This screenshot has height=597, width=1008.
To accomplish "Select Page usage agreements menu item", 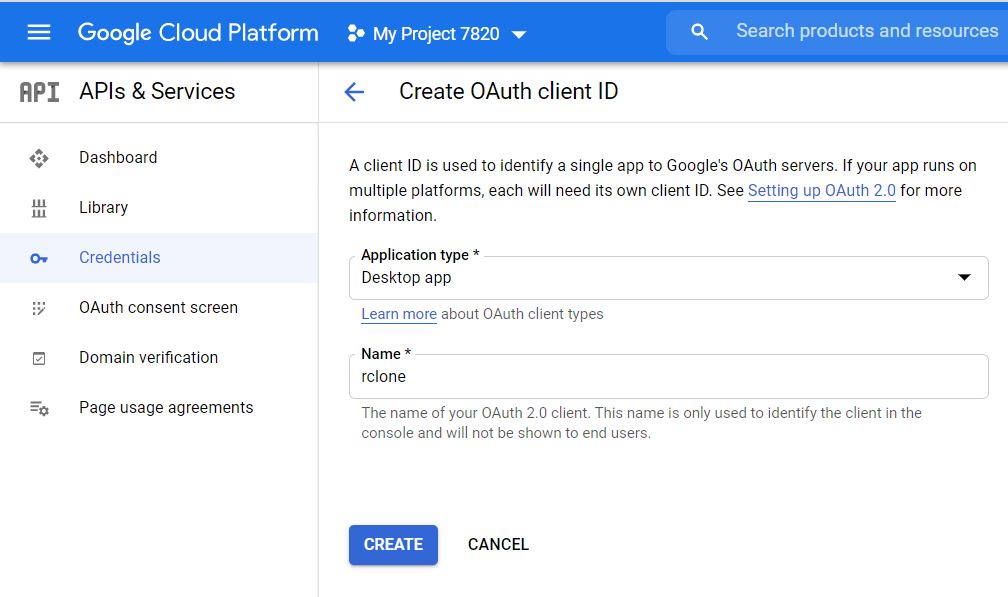I will 166,408.
